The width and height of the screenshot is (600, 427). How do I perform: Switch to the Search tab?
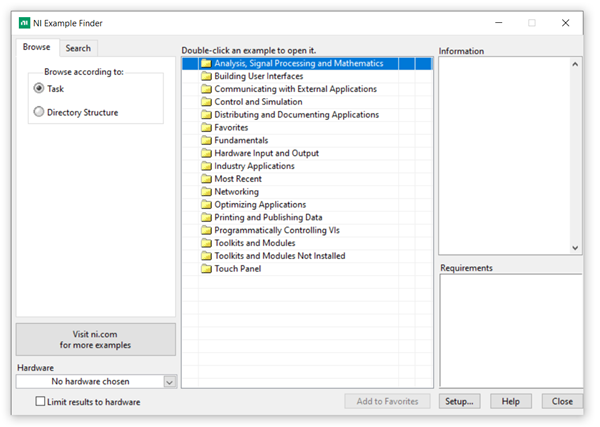78,48
